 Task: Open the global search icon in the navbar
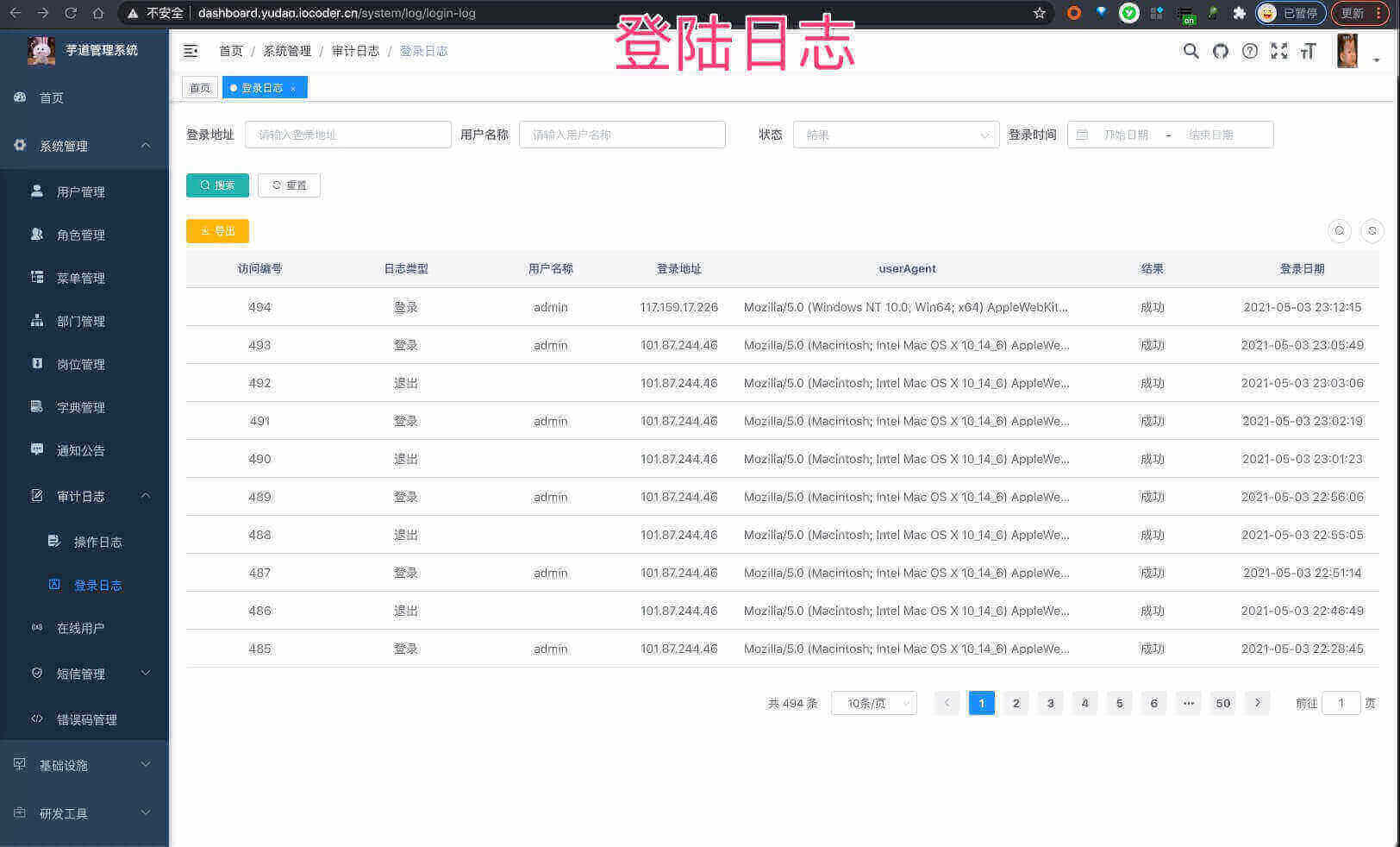coord(1191,51)
